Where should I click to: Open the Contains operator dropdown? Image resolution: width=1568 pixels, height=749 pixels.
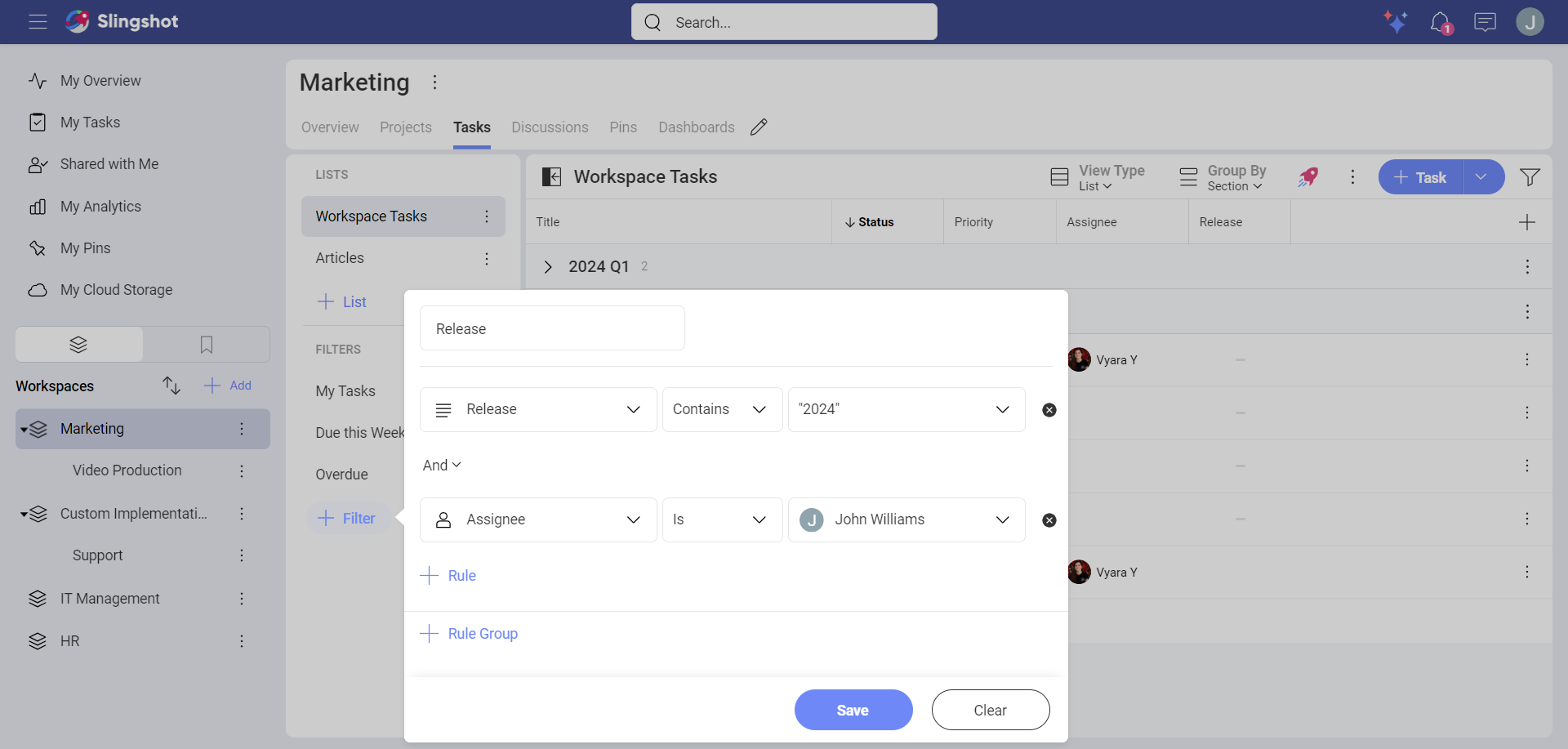coord(722,409)
